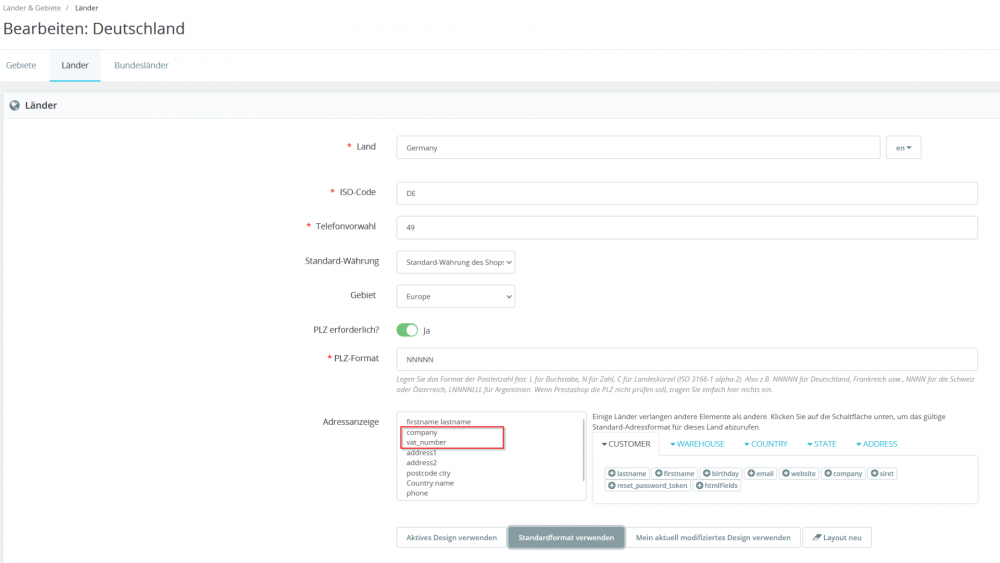Click the 'address2' line in Adressanzeige
This screenshot has width=1000, height=563.
click(421, 462)
